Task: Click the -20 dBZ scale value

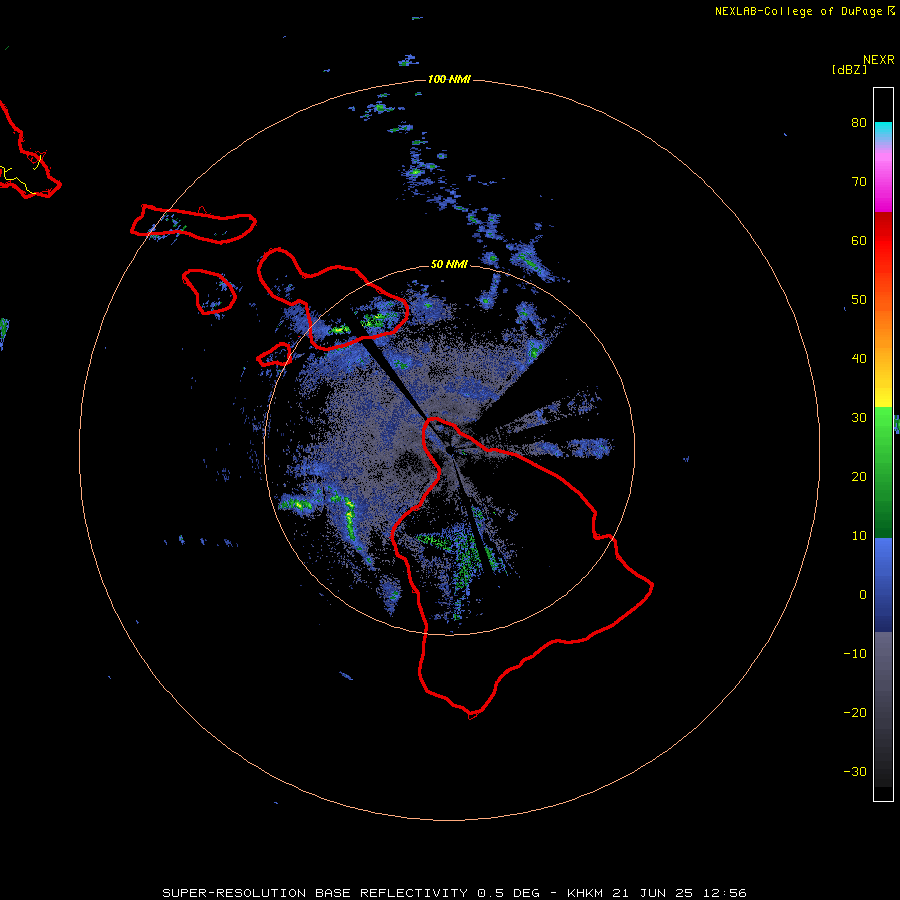Action: click(855, 713)
